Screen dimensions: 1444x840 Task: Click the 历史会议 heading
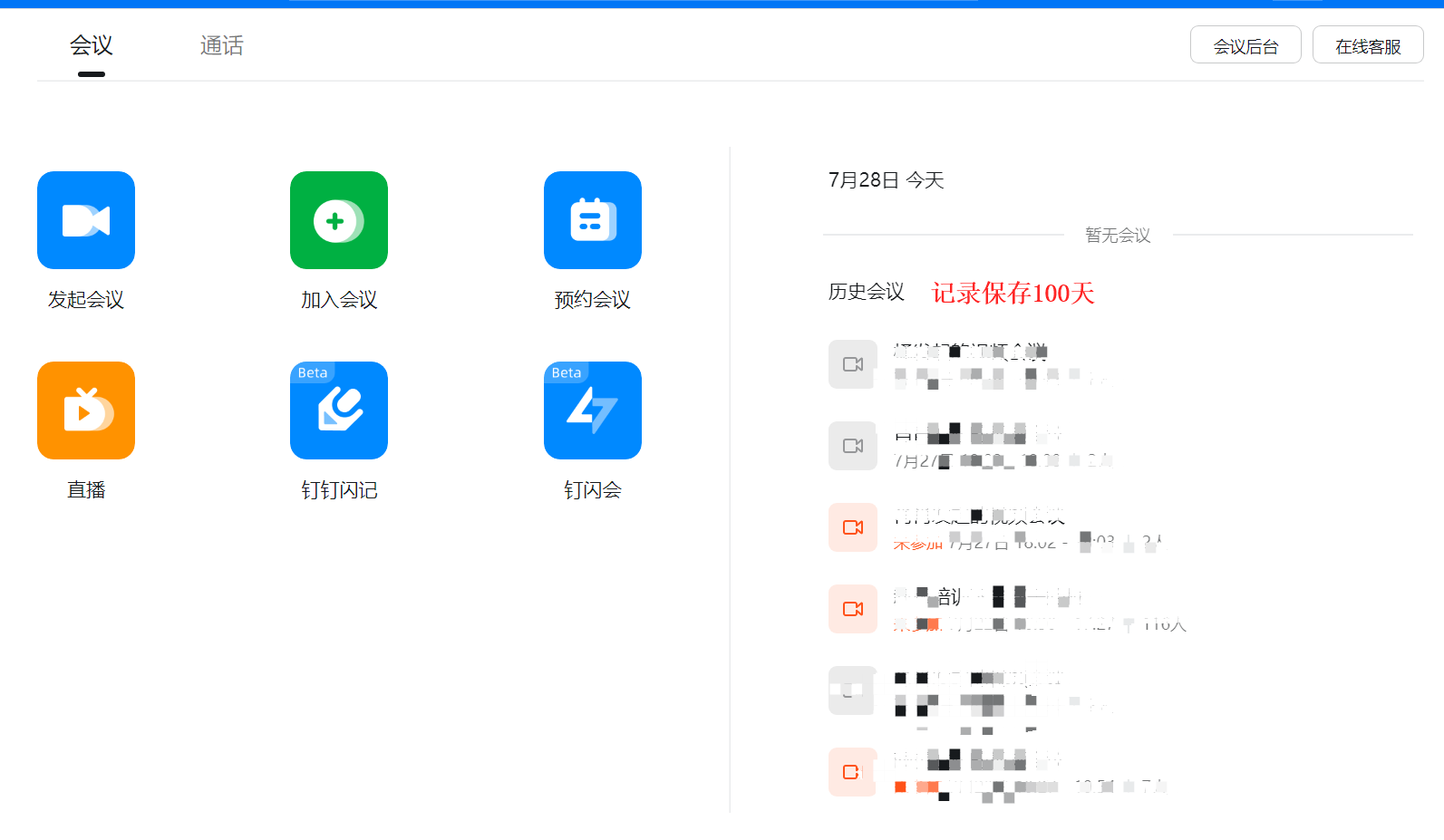coord(866,292)
